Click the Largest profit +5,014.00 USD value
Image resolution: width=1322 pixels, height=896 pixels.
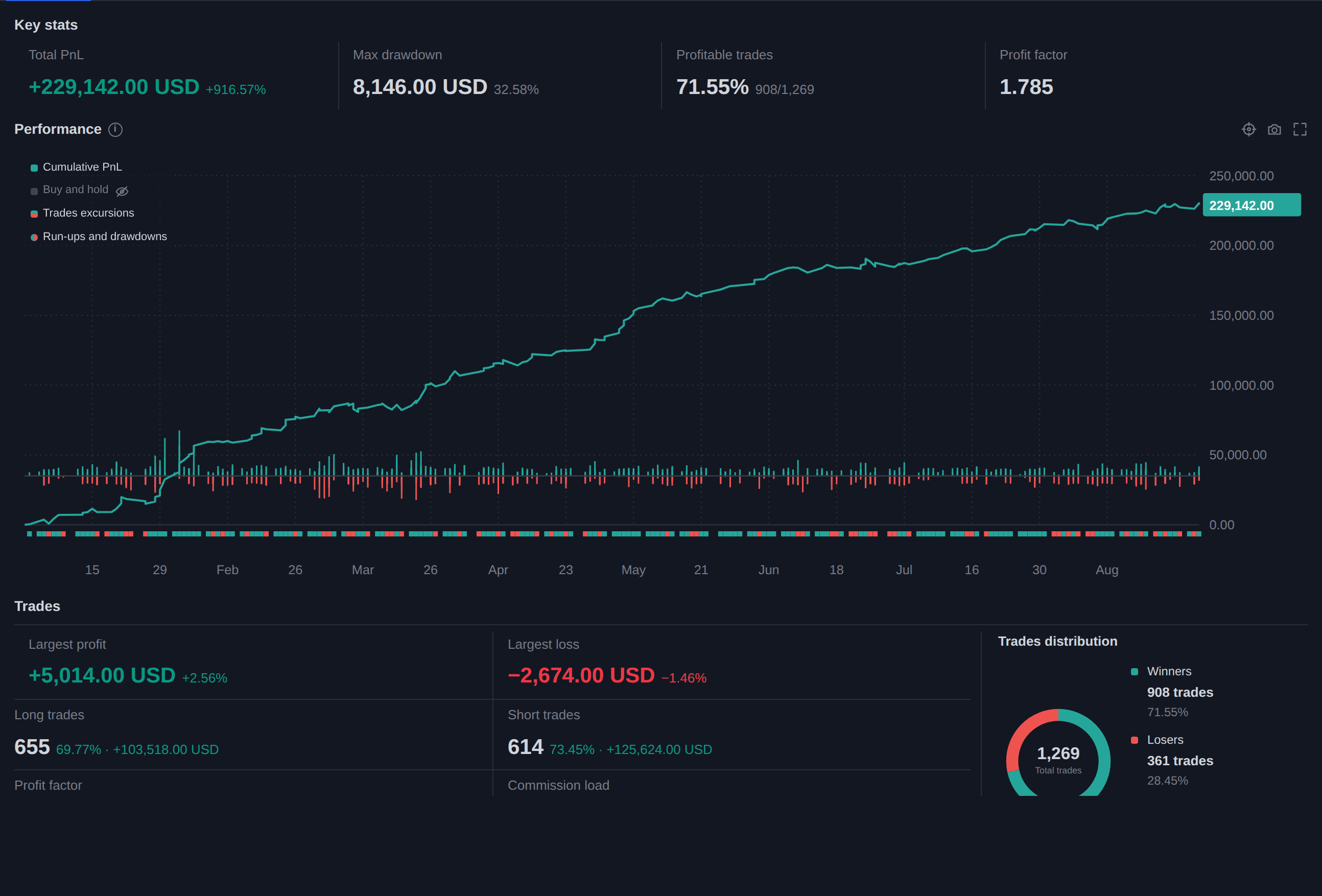pos(102,675)
